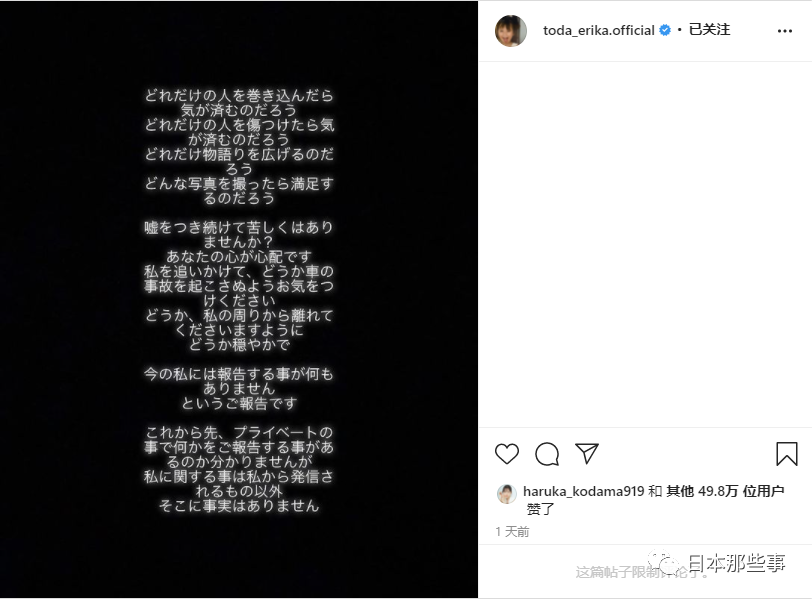Click the blue verified badge
Viewport: 812px width, 599px height.
(665, 31)
